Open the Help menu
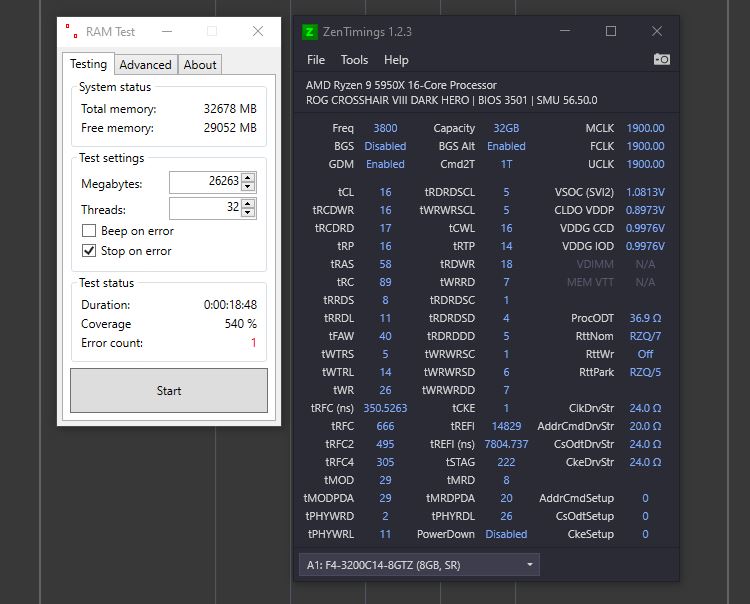The height and width of the screenshot is (604, 750). click(396, 60)
